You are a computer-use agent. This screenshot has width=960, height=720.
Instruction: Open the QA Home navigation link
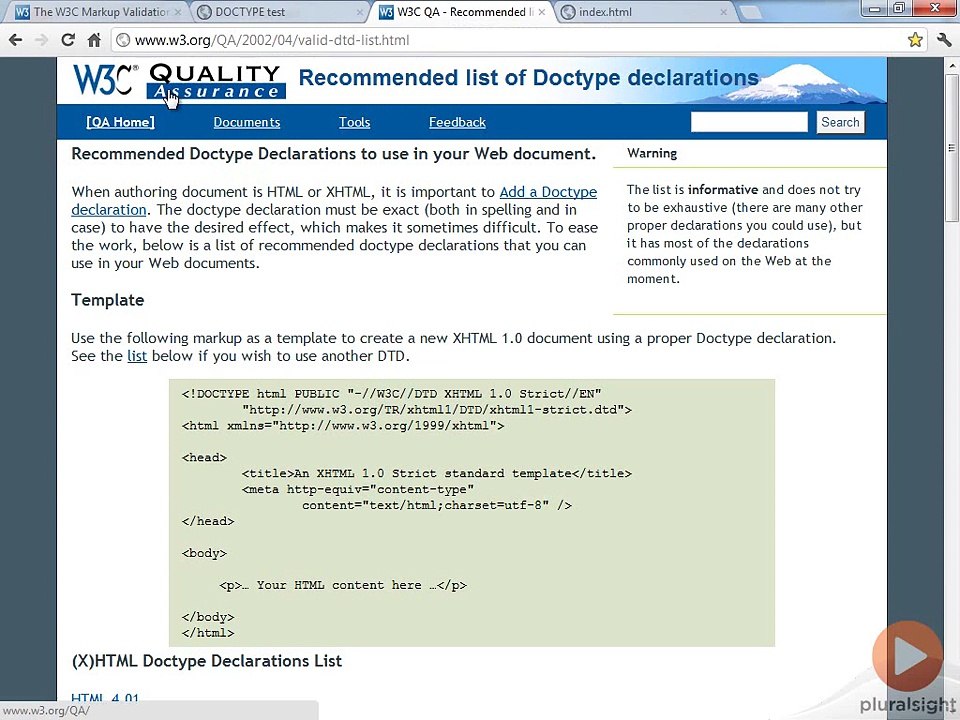(121, 122)
